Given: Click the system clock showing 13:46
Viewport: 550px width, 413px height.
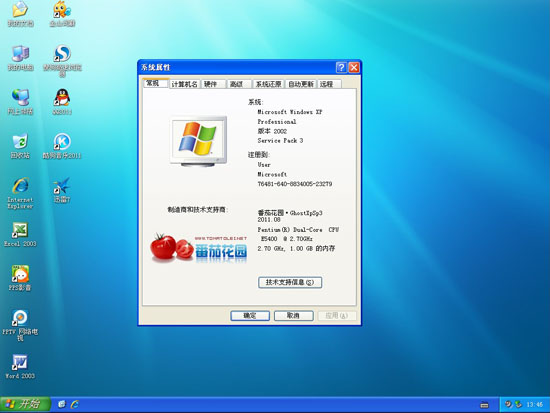Looking at the screenshot, I should pos(535,405).
